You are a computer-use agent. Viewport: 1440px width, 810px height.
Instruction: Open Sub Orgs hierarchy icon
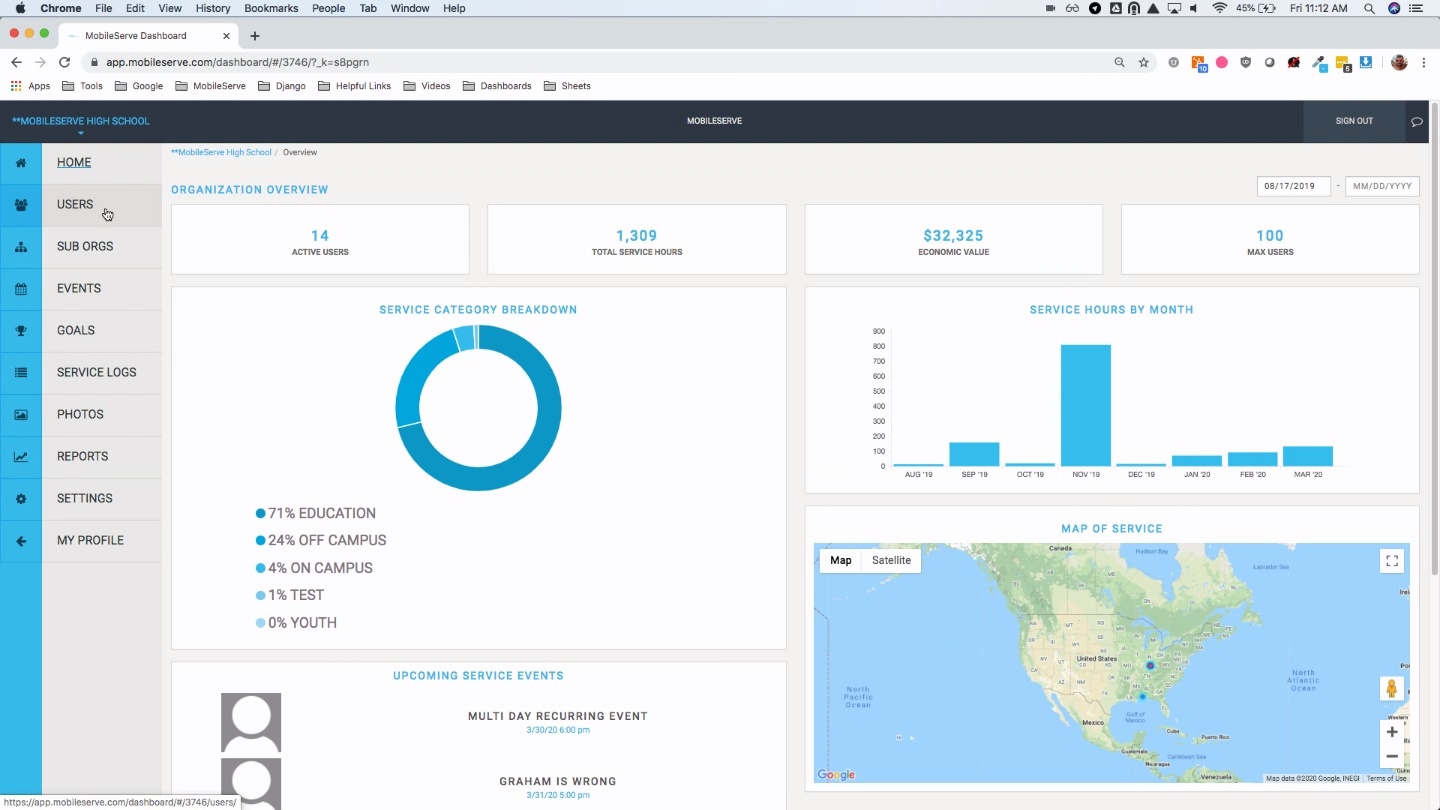click(x=21, y=247)
